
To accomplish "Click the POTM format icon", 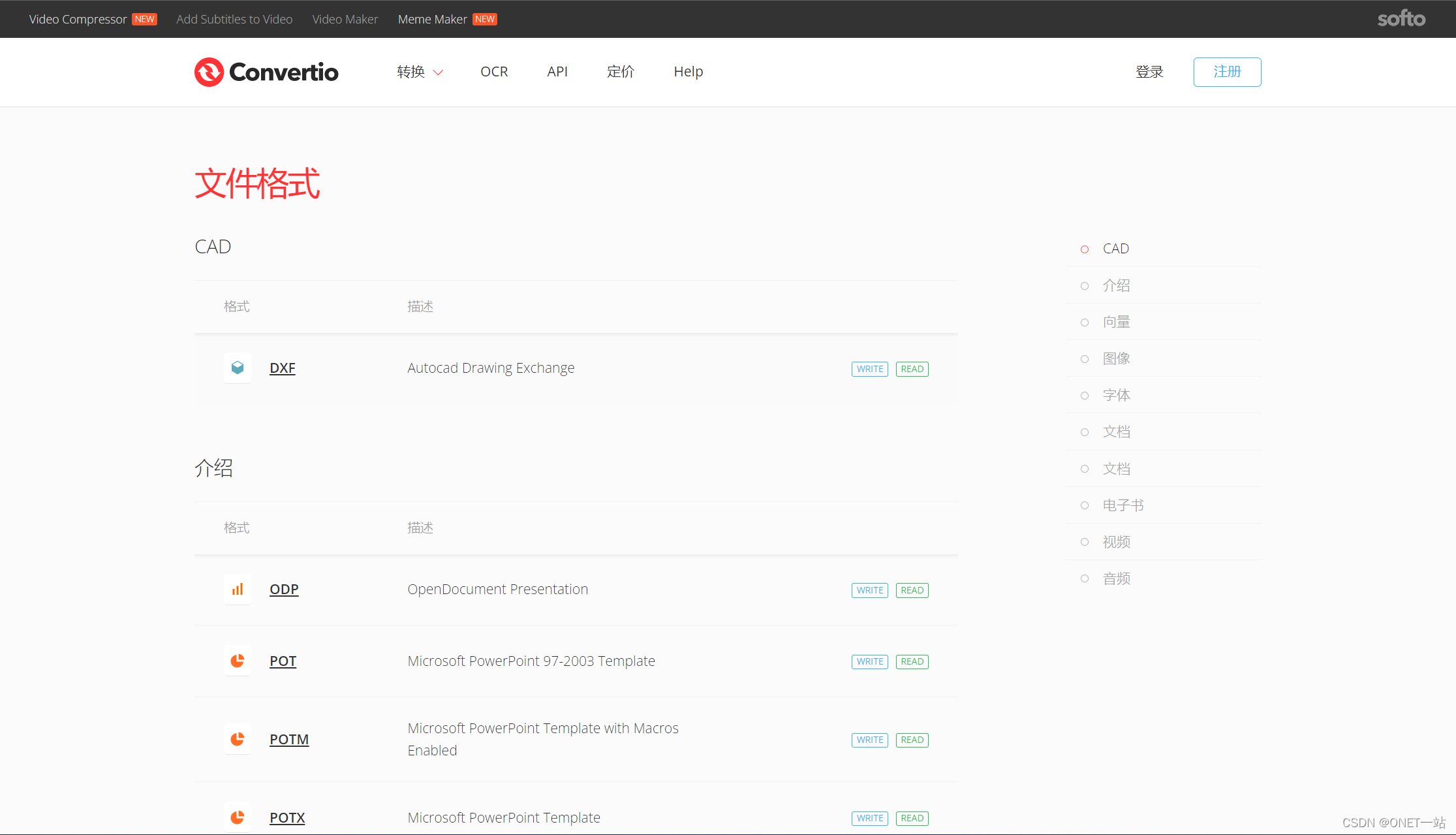I will click(x=237, y=738).
